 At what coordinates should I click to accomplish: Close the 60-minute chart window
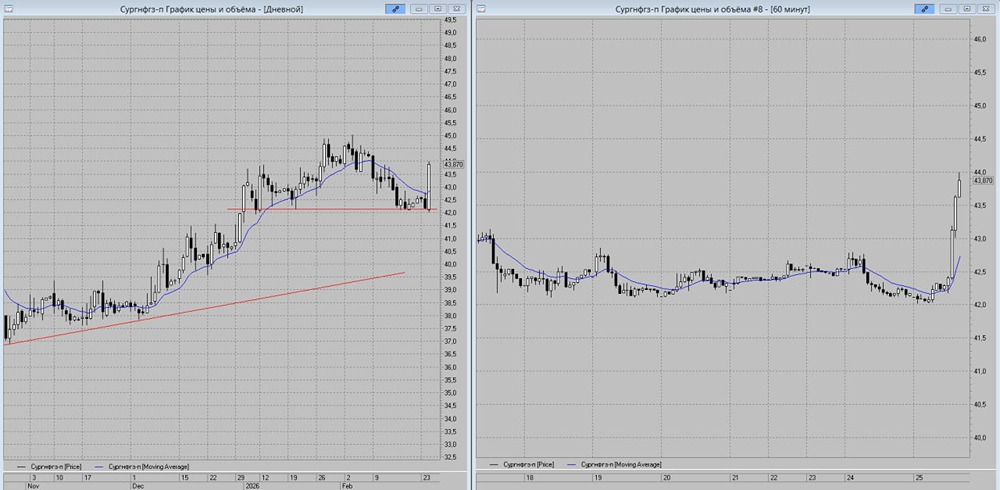(x=986, y=8)
